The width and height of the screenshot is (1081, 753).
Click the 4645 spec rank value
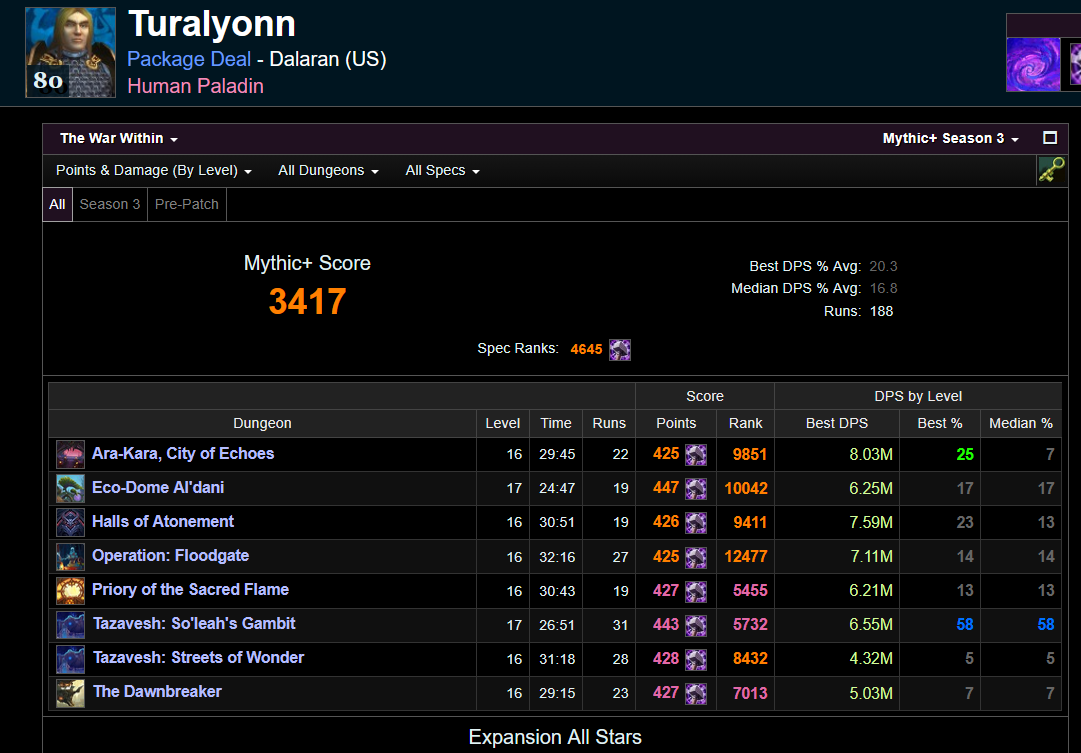pos(586,350)
